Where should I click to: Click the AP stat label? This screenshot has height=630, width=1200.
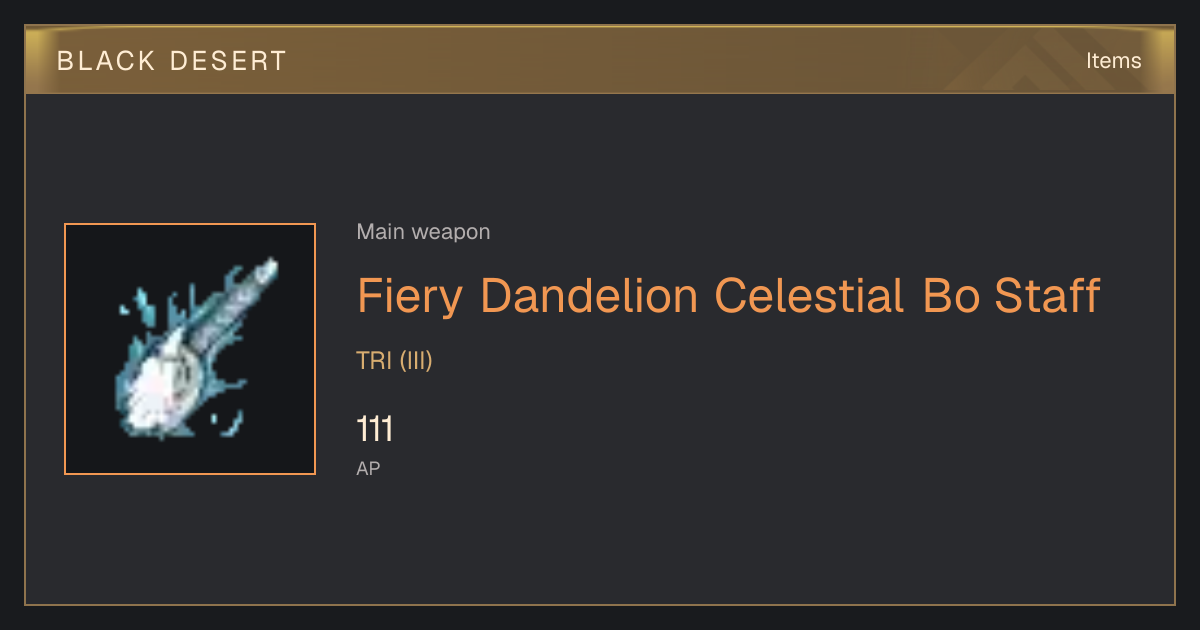(368, 468)
